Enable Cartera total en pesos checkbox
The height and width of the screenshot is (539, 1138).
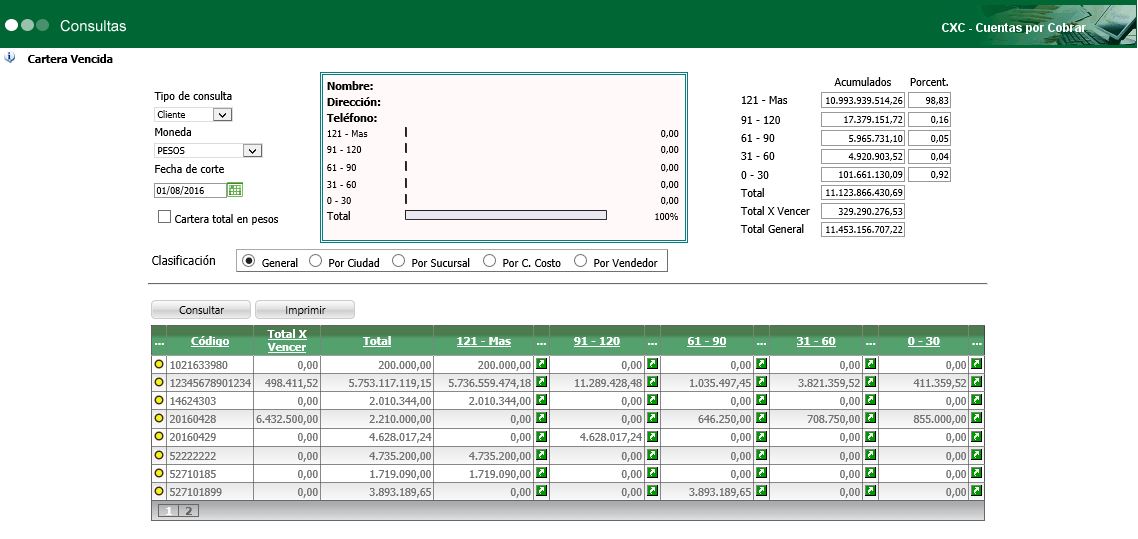tap(164, 217)
